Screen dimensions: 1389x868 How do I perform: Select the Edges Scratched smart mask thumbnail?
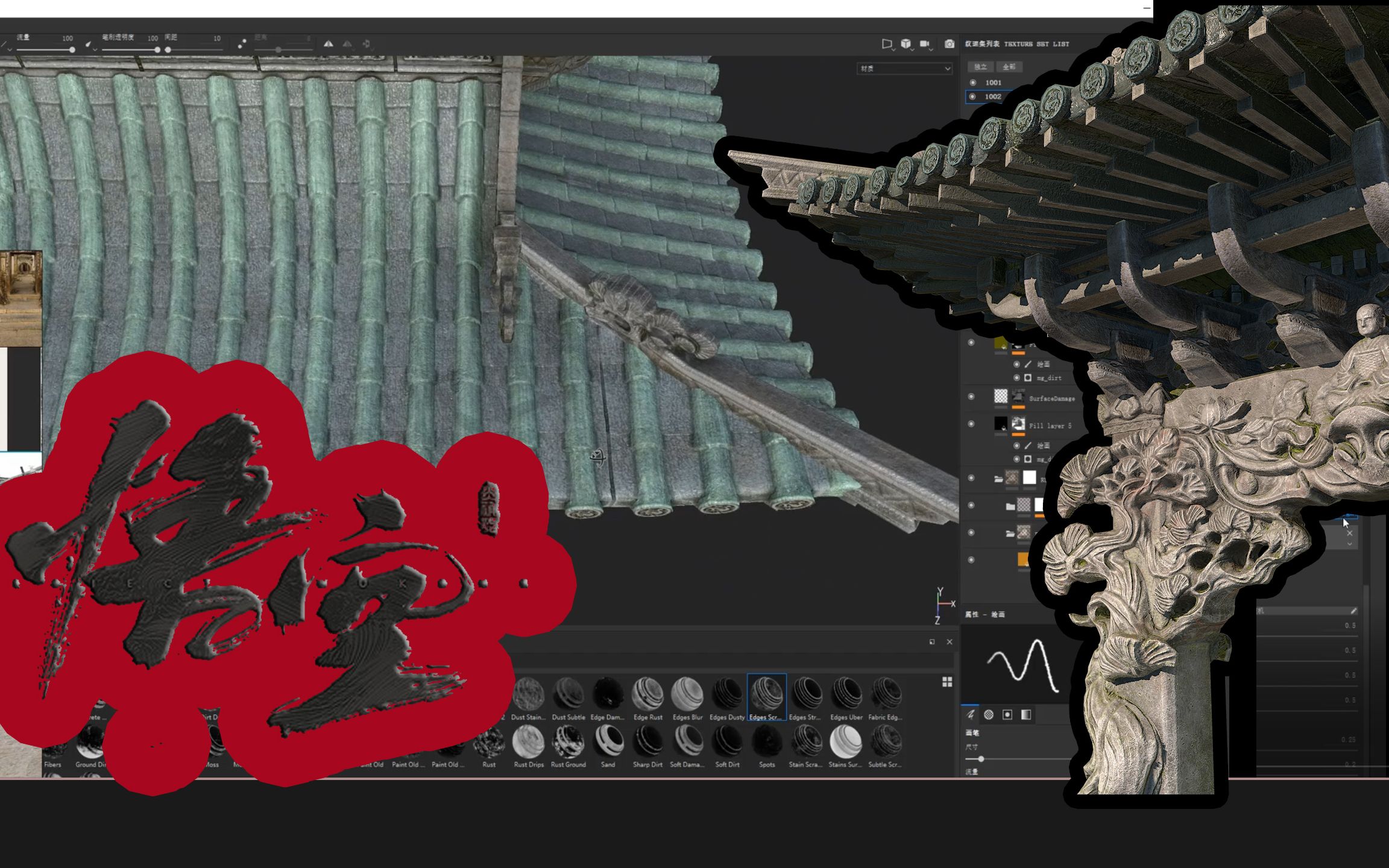click(766, 697)
